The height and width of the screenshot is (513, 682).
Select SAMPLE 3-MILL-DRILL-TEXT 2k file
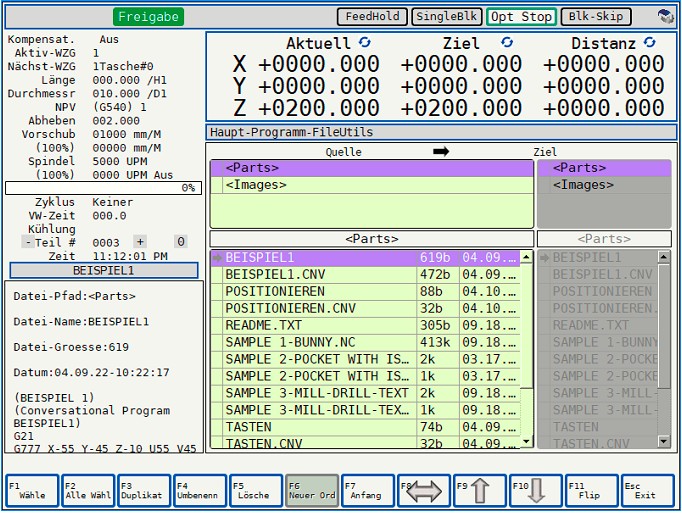(365, 393)
